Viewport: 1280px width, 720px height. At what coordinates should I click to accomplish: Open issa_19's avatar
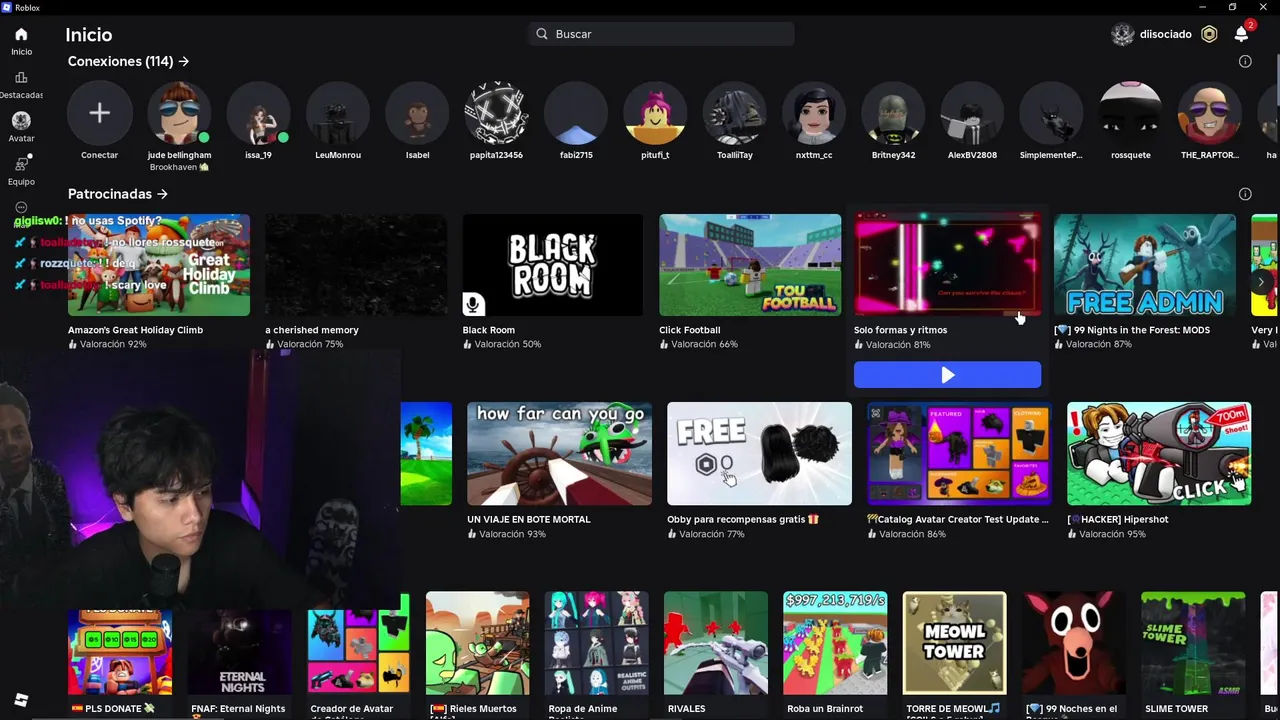(258, 113)
